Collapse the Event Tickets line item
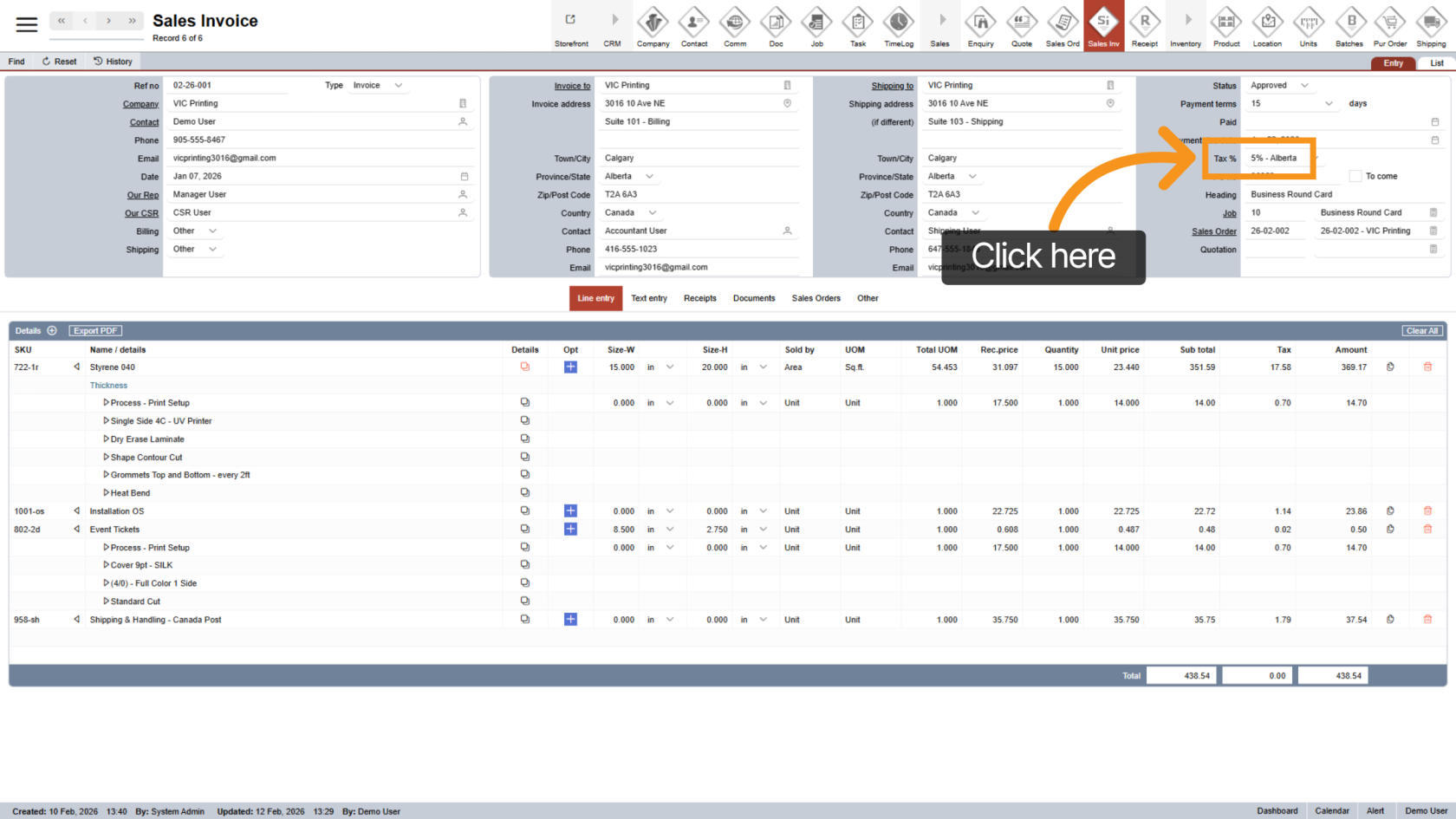 coord(76,530)
